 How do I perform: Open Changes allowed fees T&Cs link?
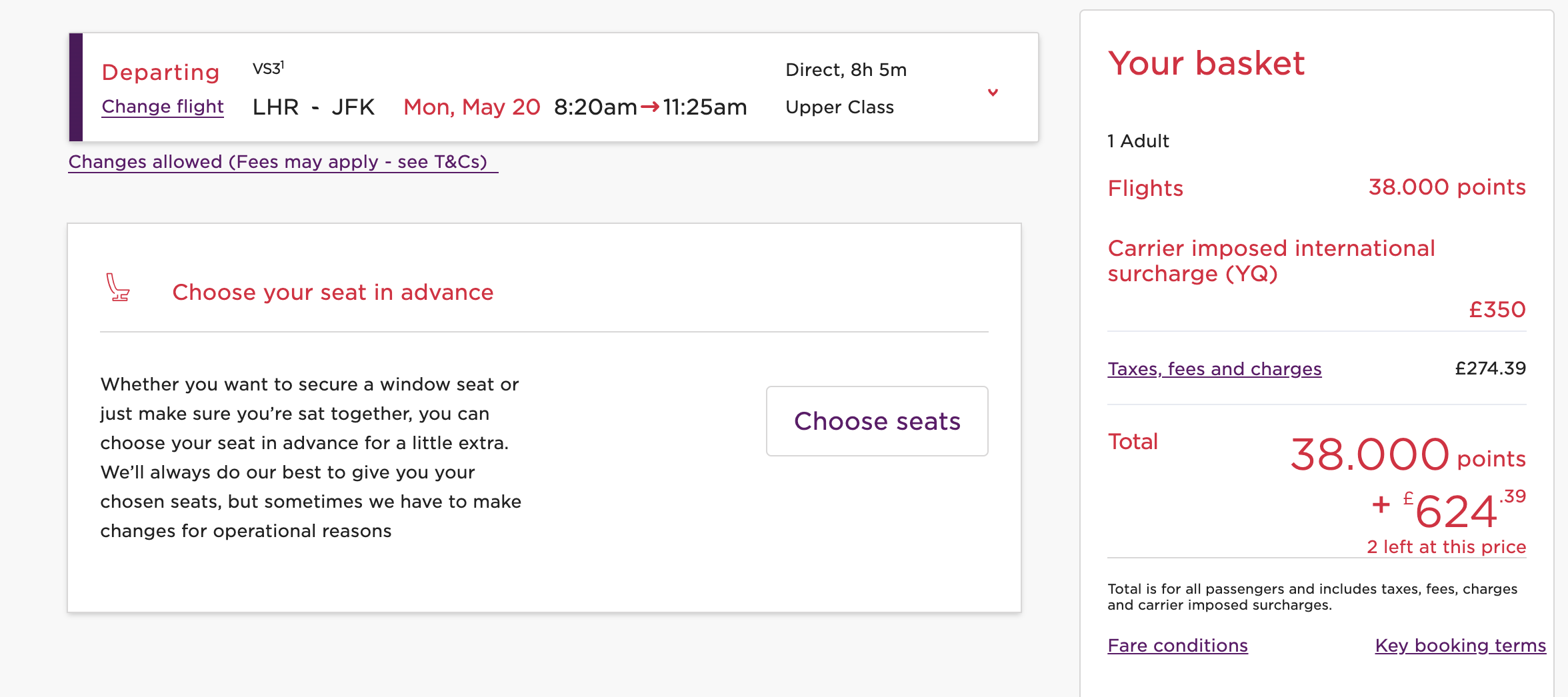click(x=283, y=162)
